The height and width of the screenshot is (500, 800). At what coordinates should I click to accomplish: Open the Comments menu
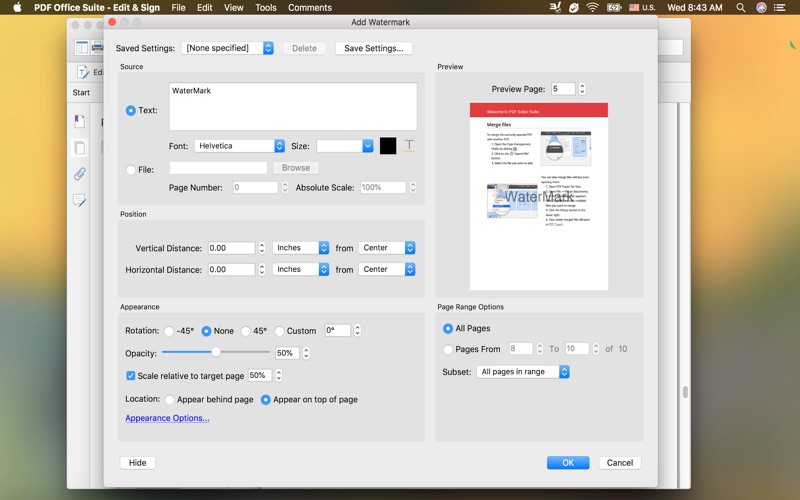(x=310, y=7)
